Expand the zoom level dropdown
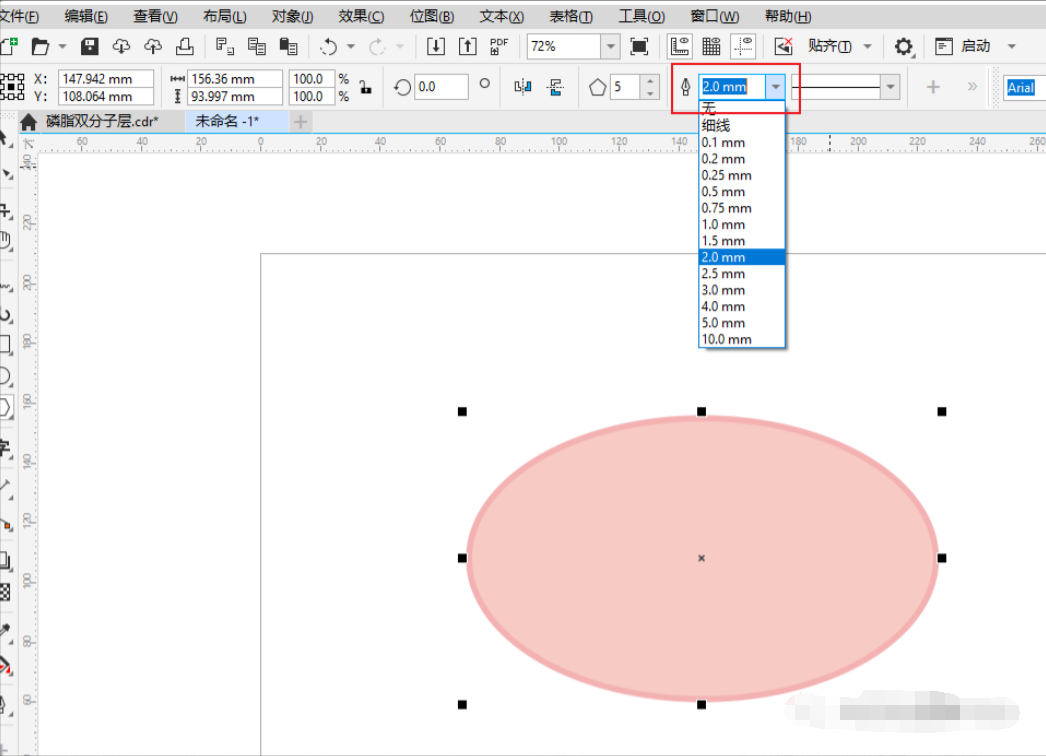1046x756 pixels. click(610, 47)
